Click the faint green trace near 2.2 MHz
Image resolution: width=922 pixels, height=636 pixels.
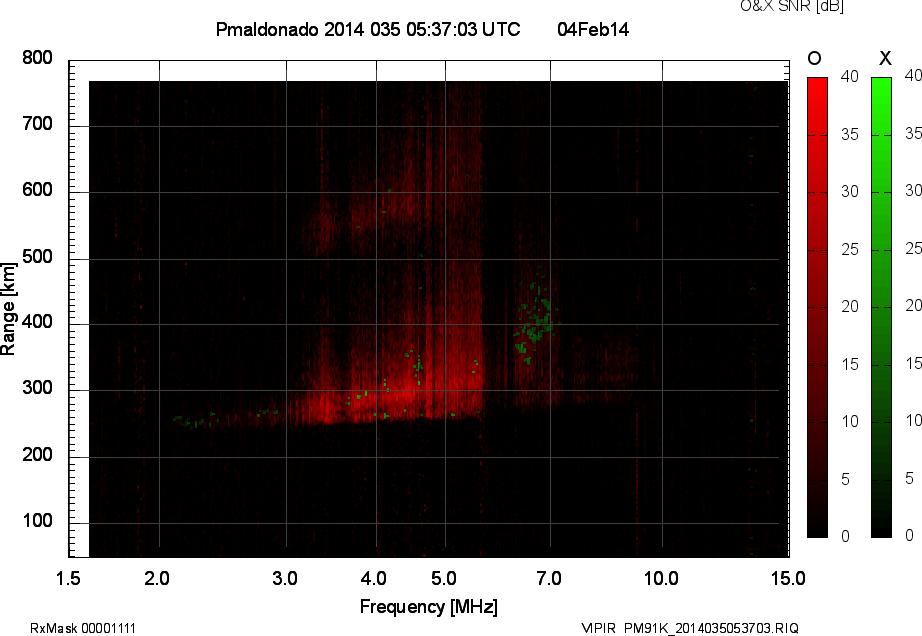196,421
